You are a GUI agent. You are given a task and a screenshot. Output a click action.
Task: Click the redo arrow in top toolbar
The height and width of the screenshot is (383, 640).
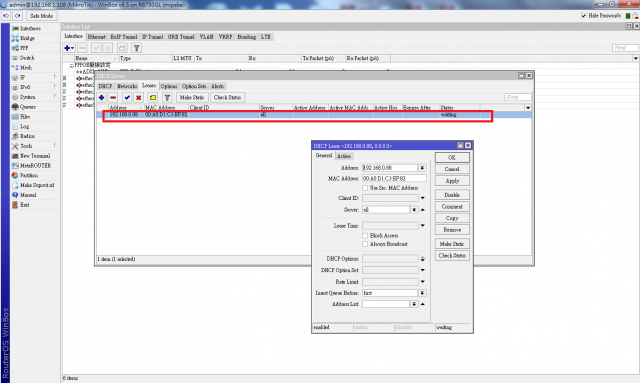click(18, 16)
